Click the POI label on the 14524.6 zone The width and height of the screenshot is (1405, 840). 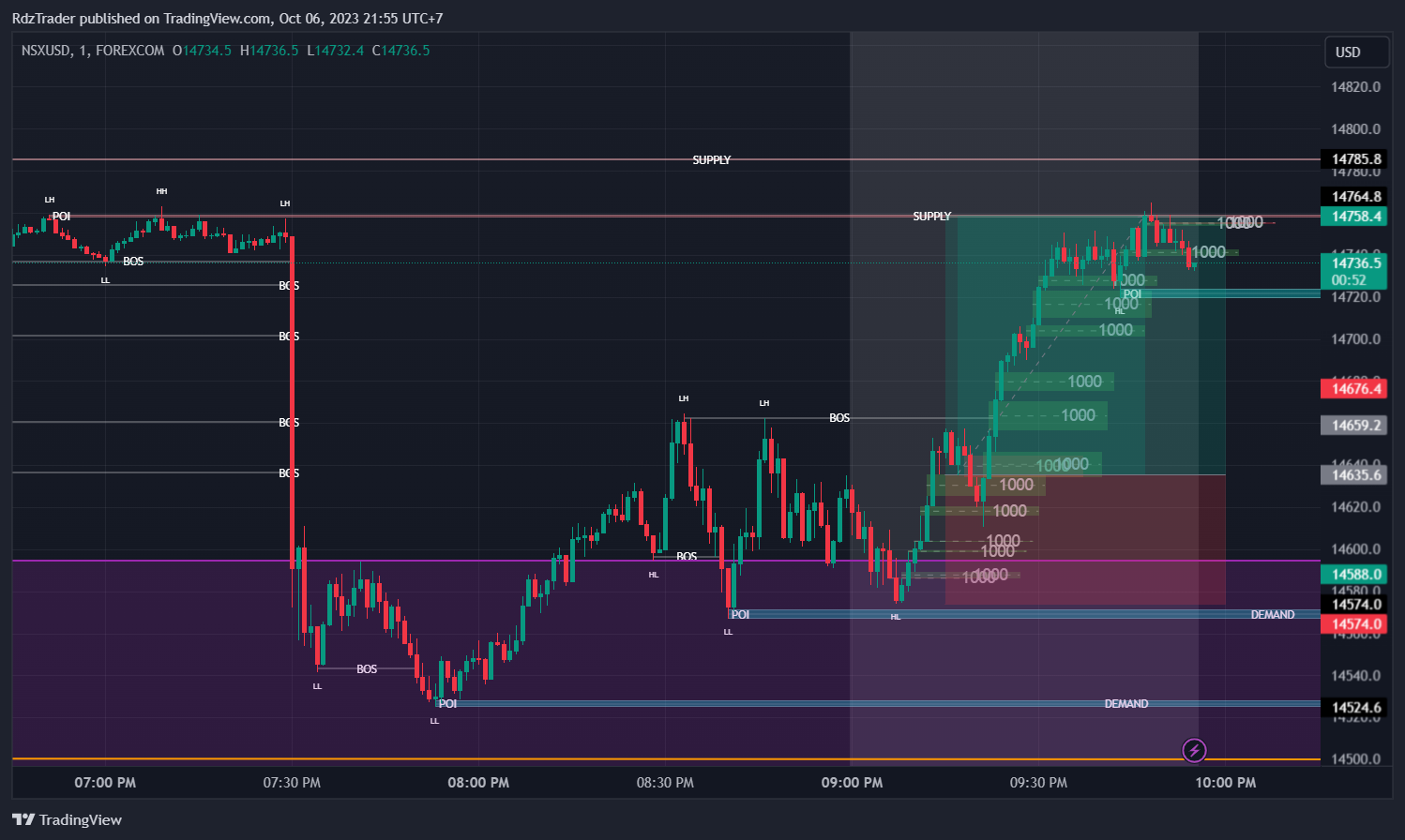click(448, 704)
